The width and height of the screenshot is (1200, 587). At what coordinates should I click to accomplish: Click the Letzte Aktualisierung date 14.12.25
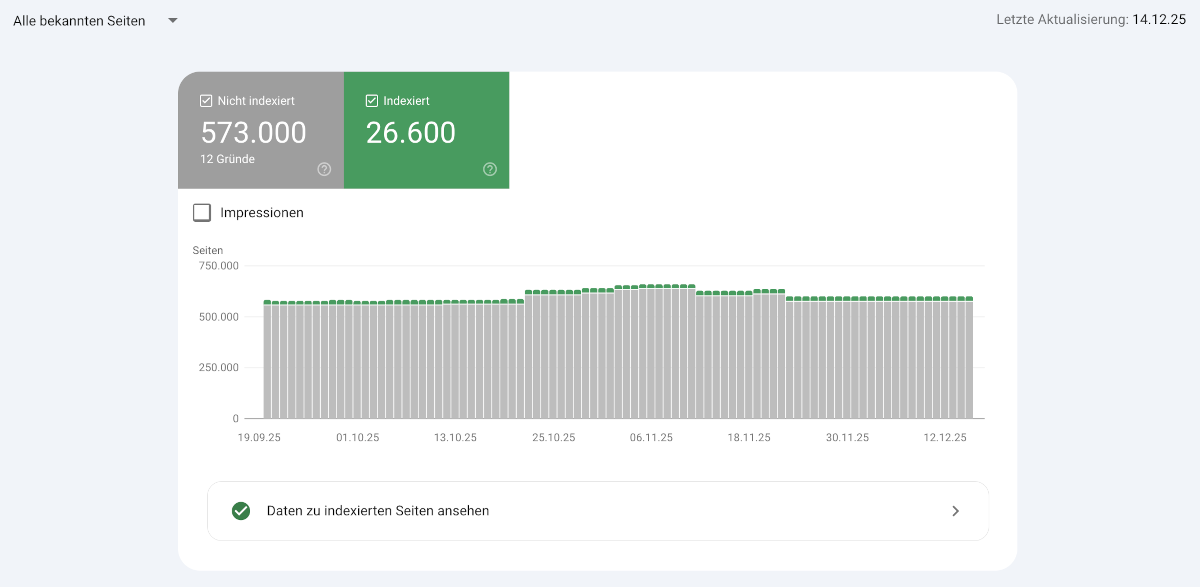pos(1158,20)
